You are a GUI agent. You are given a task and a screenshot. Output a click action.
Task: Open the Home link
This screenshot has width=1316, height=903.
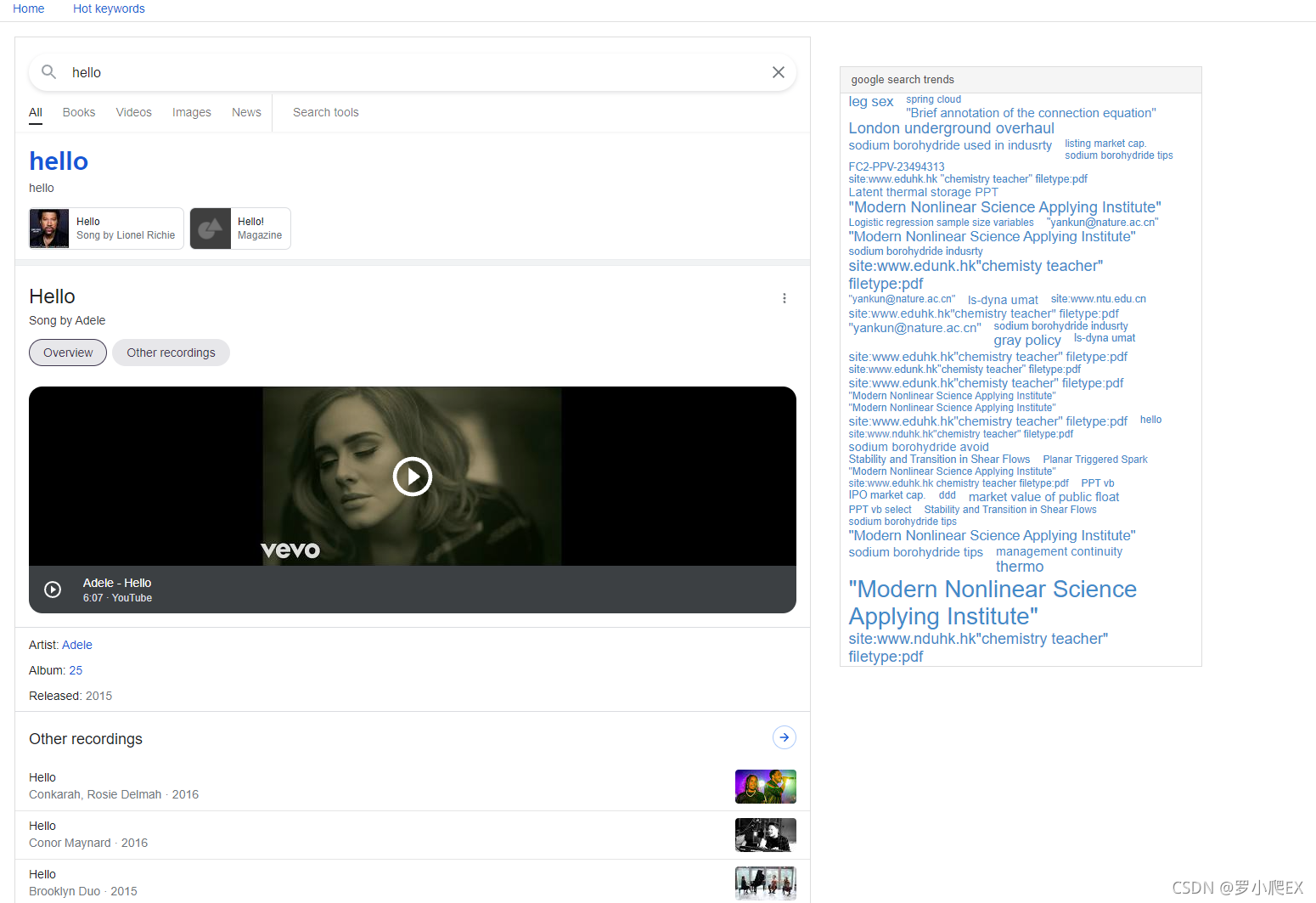(28, 8)
